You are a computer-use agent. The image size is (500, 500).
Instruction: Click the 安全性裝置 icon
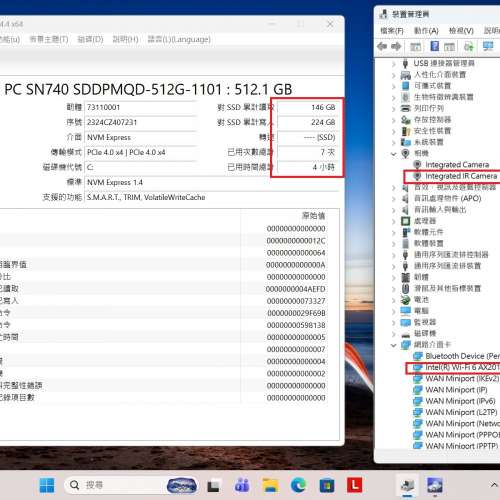pos(405,131)
